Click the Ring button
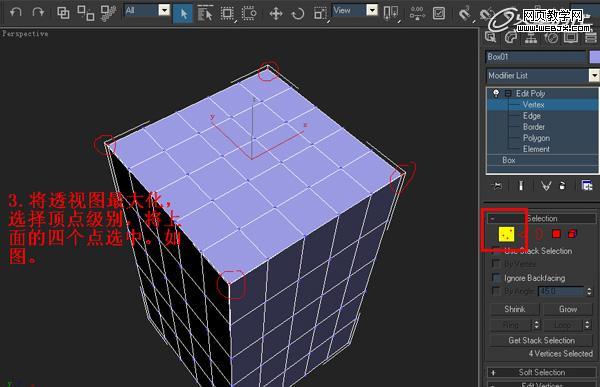The image size is (600, 387). pos(511,325)
